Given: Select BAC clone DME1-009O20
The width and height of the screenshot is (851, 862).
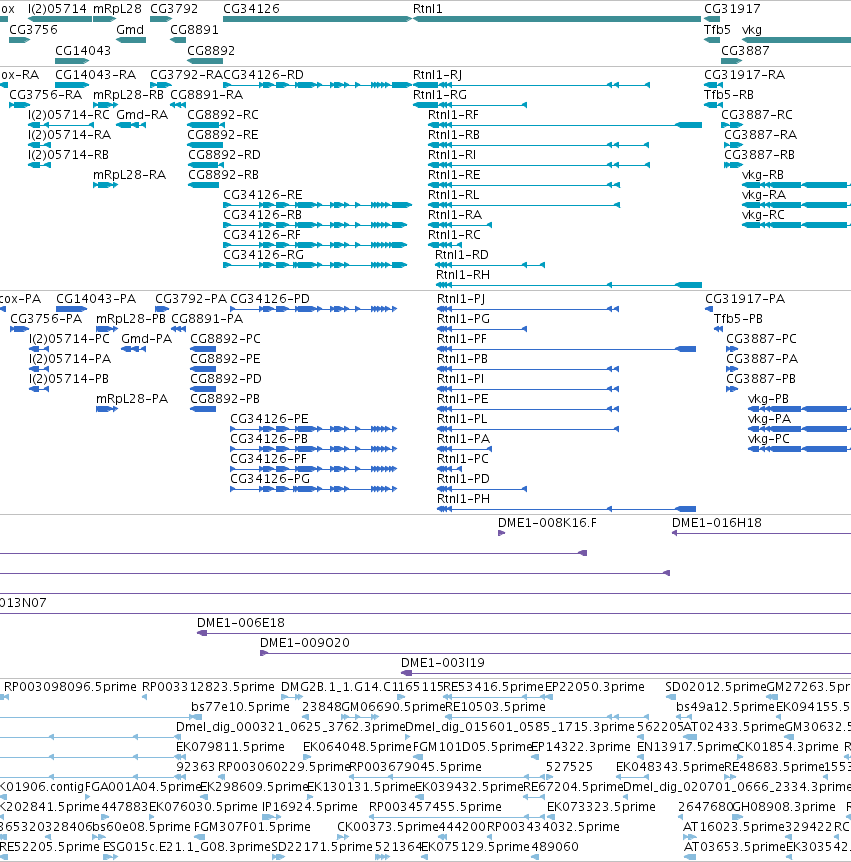Looking at the screenshot, I should pyautogui.click(x=305, y=643).
